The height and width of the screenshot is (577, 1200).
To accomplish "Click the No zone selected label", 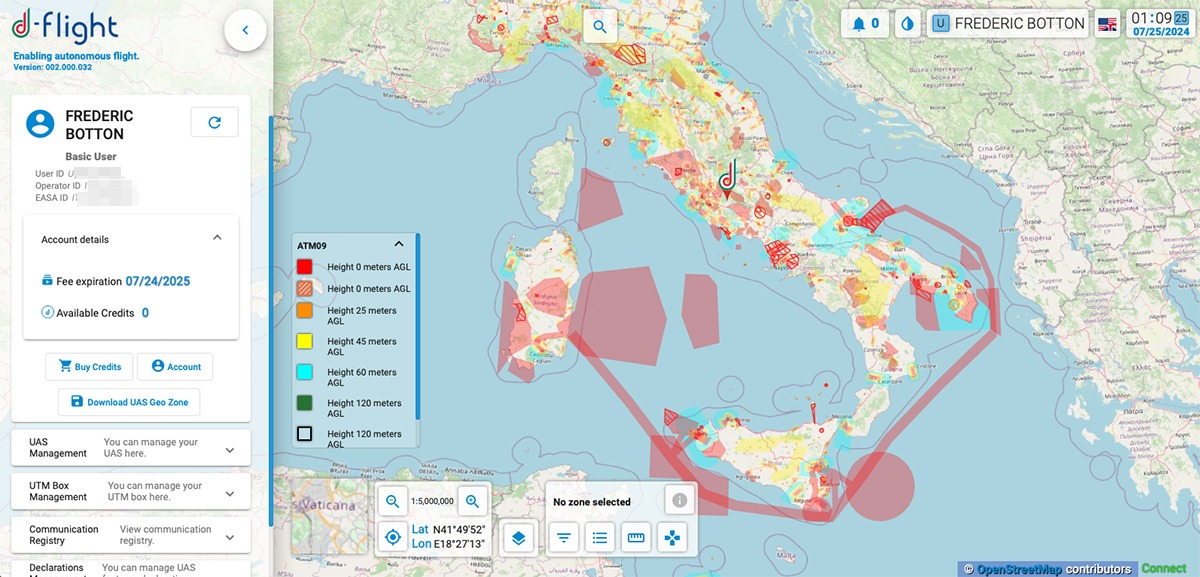I will [592, 502].
